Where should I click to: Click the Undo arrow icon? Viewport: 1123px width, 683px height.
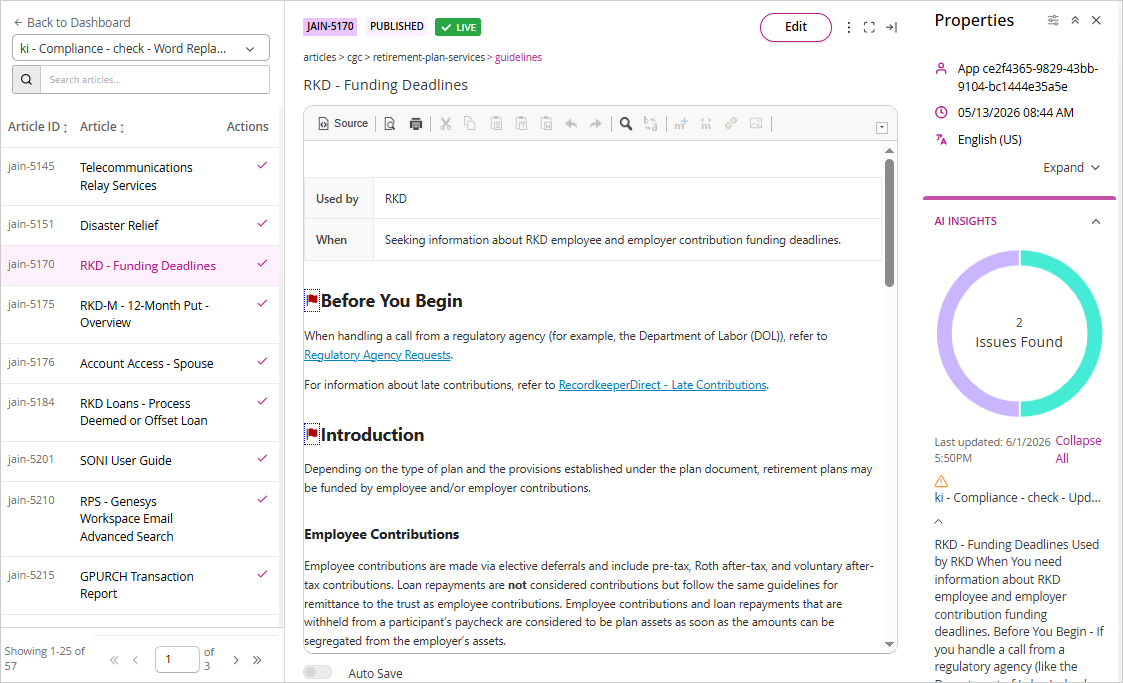tap(571, 124)
